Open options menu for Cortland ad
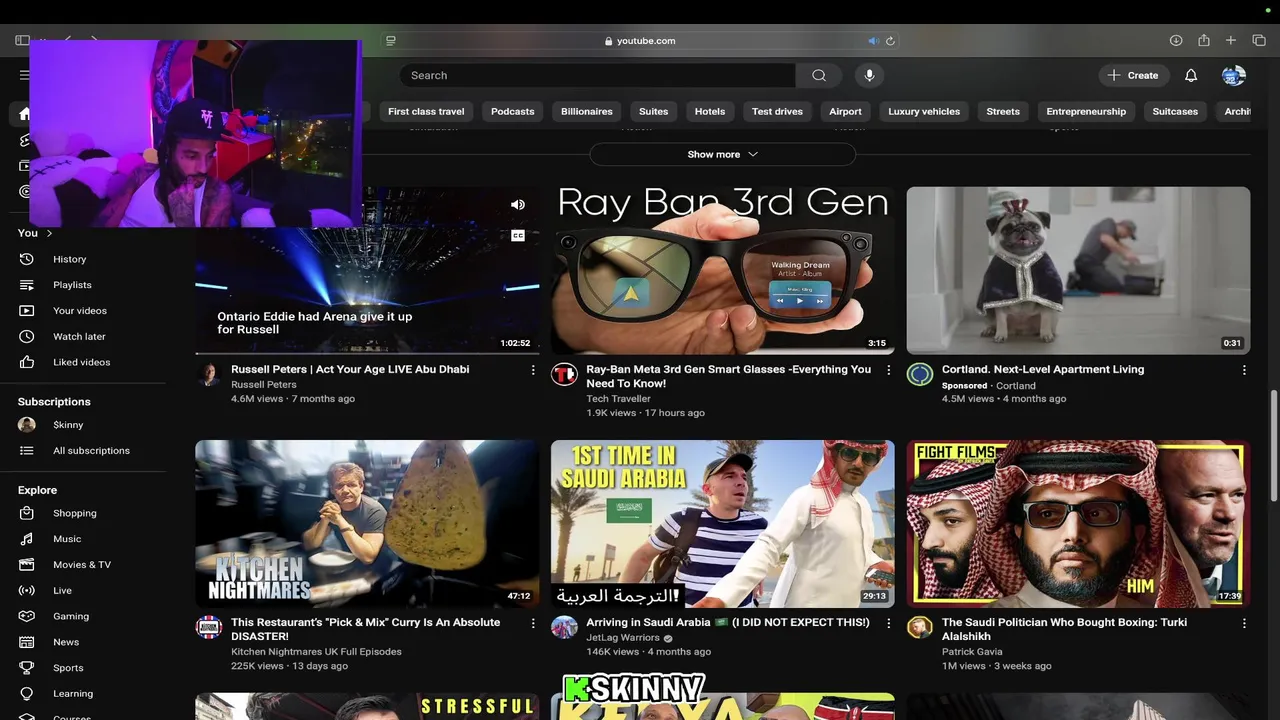 pyautogui.click(x=1244, y=370)
